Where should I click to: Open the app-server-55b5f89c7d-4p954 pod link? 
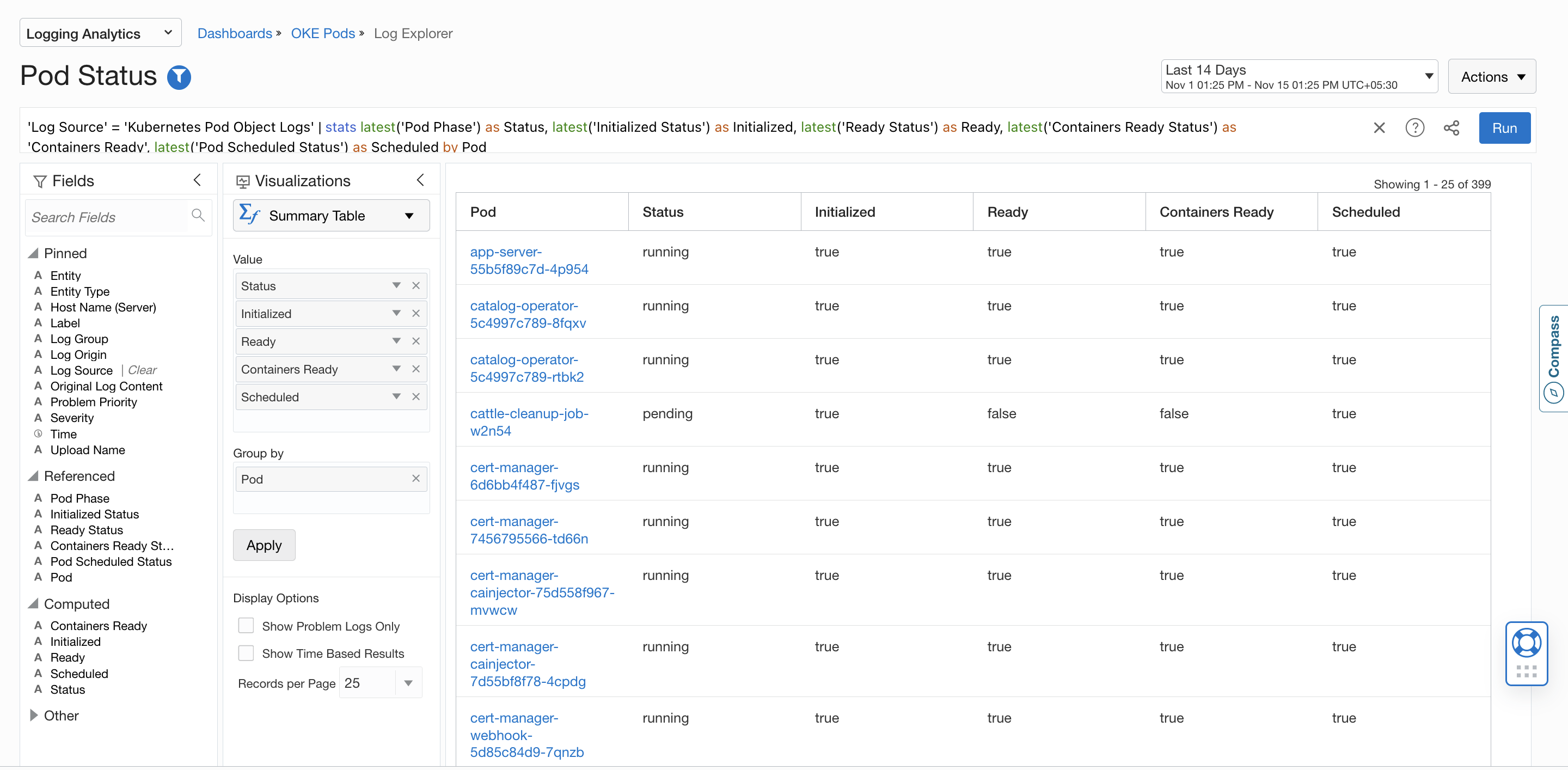(529, 260)
